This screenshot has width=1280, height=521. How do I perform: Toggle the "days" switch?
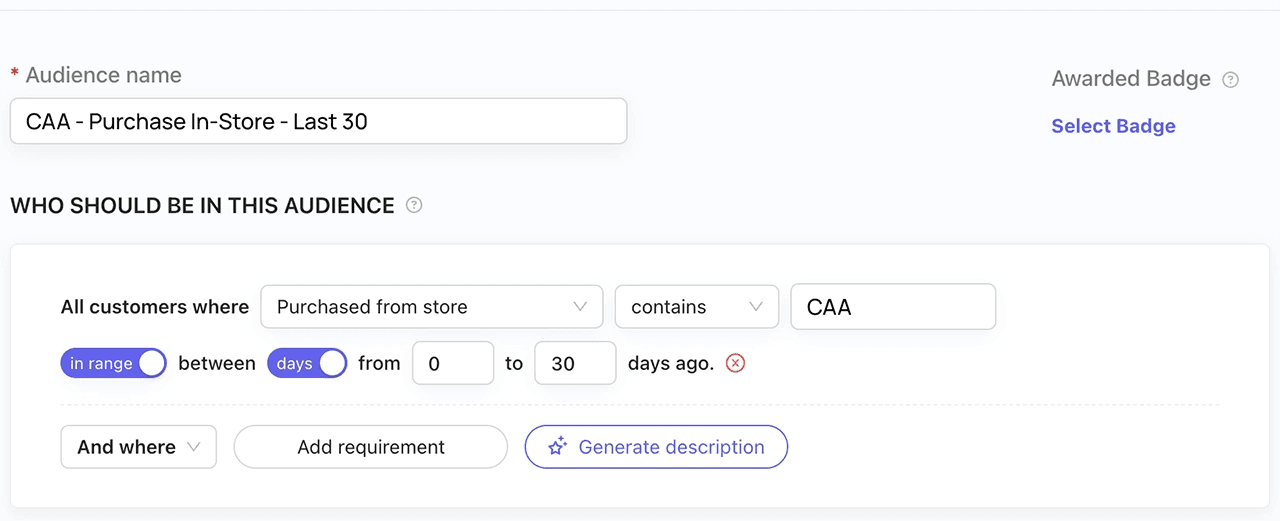pos(306,363)
